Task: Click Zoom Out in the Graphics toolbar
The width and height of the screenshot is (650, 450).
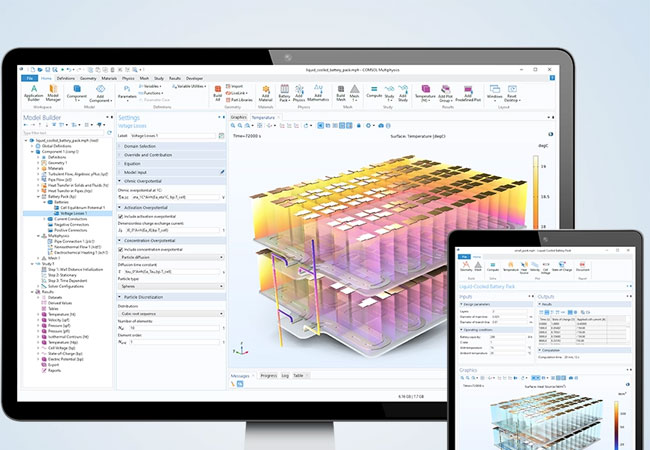Action: [x=240, y=126]
